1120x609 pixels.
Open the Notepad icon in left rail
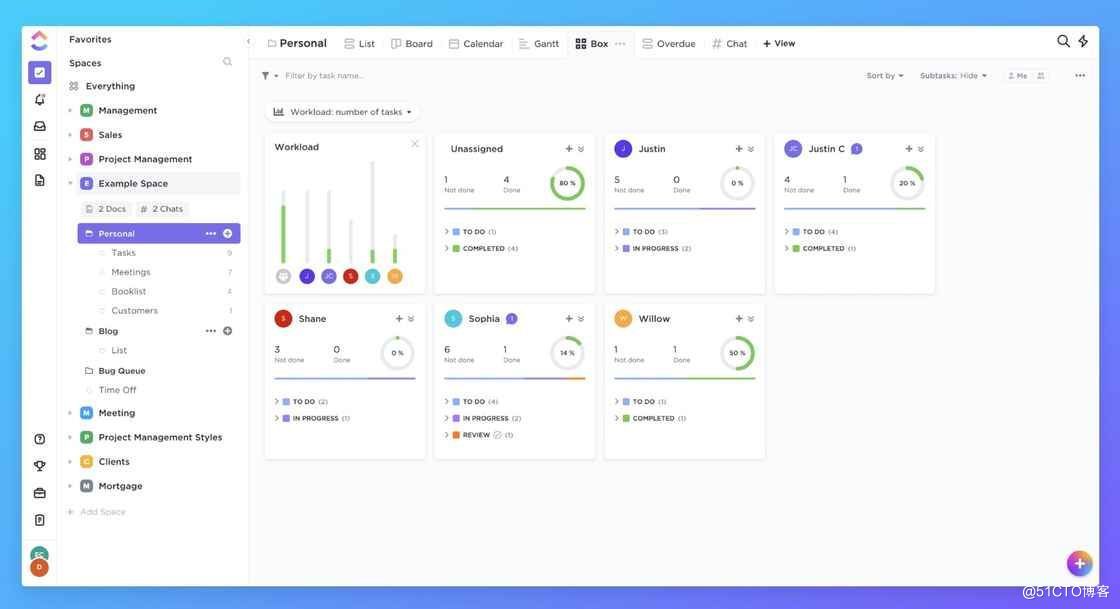(x=39, y=520)
